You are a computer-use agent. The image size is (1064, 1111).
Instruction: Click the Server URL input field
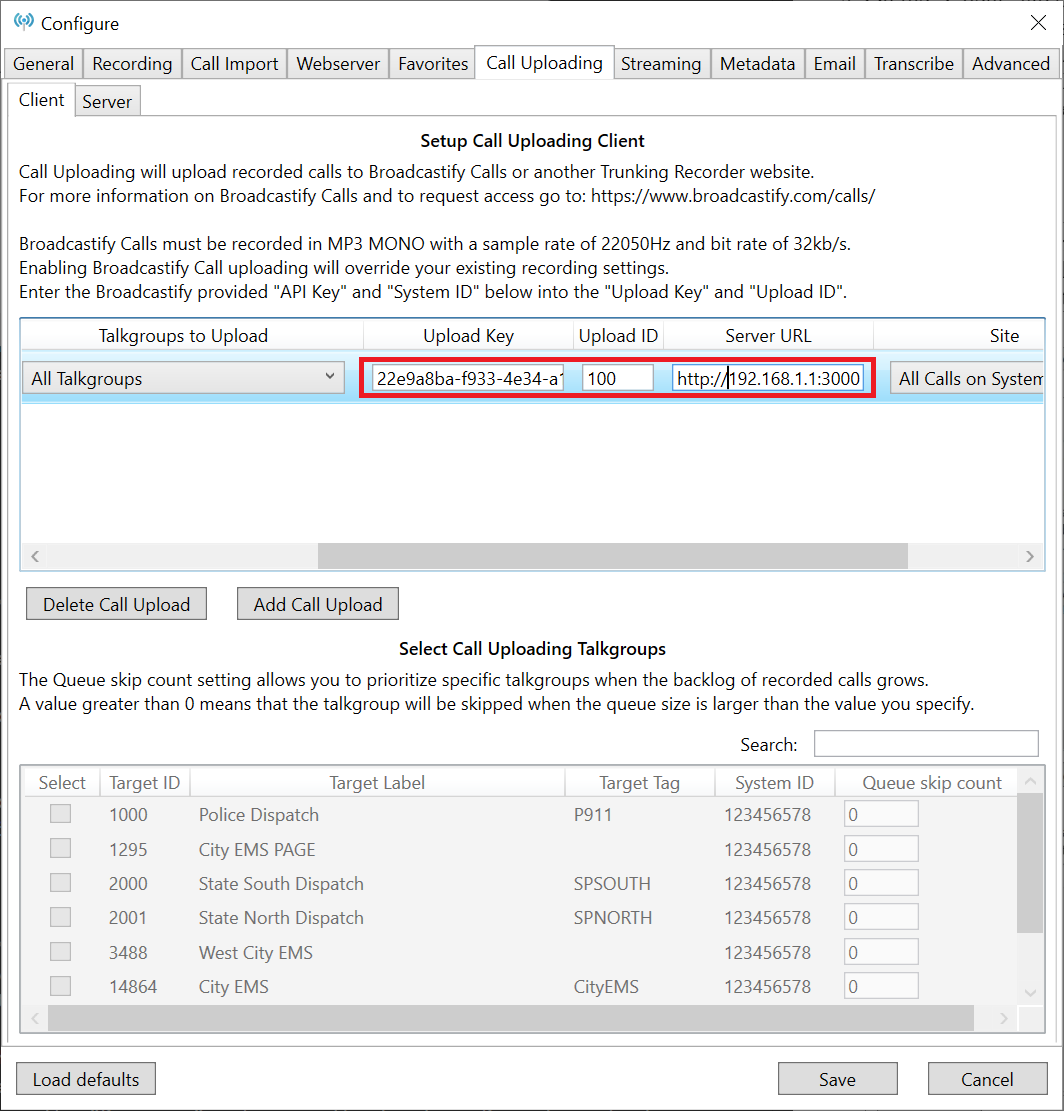[x=768, y=378]
